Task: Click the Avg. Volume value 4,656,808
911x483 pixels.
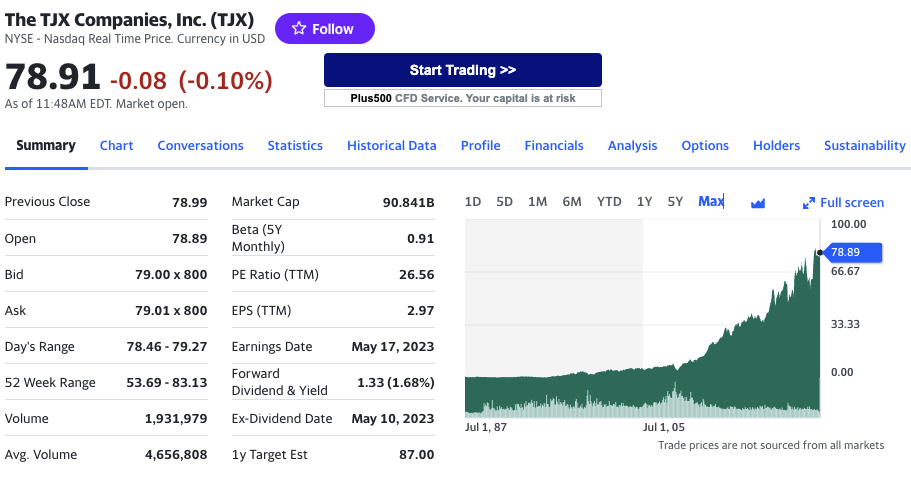Action: coord(176,455)
